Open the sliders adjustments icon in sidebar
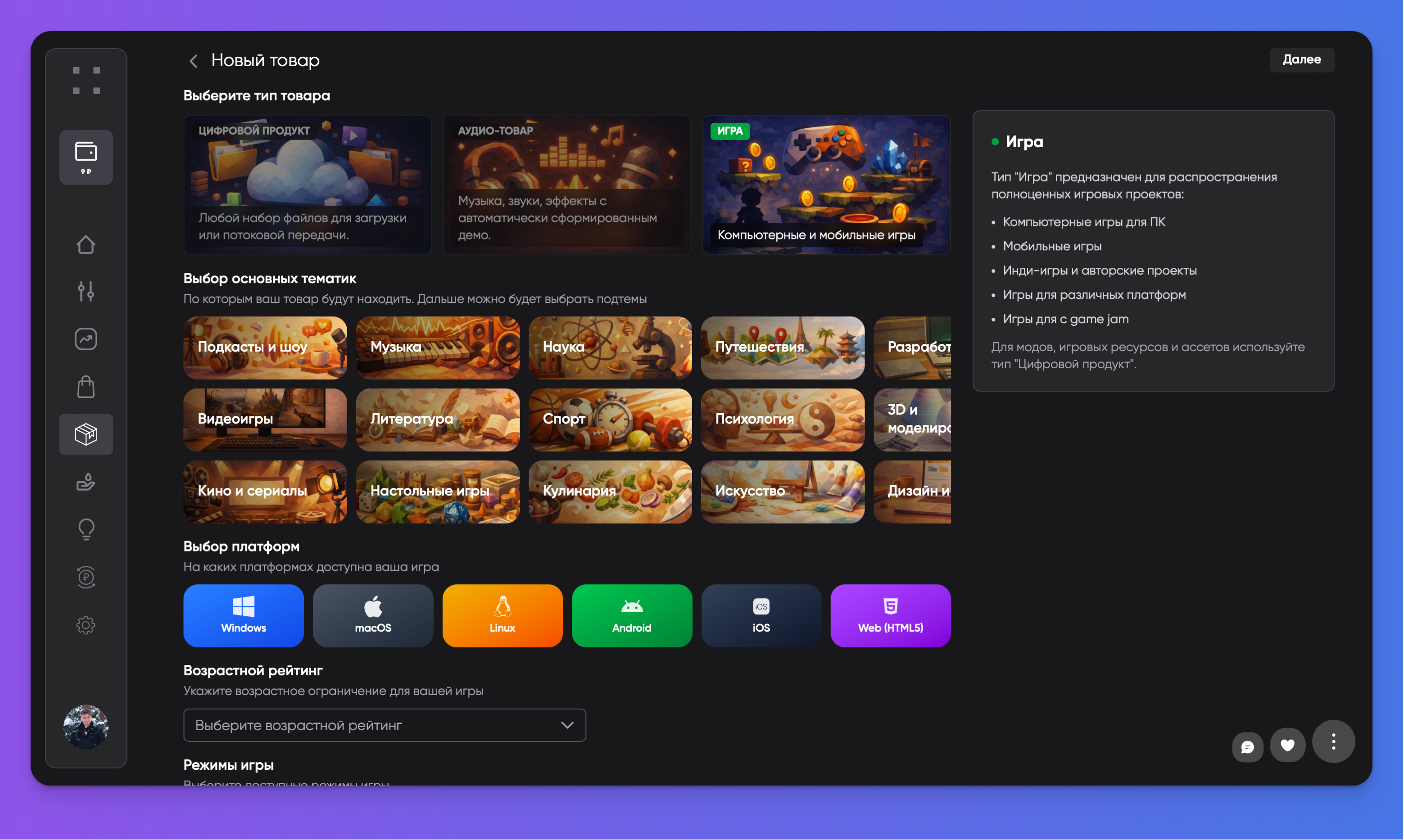Viewport: 1404px width, 840px height. point(86,291)
